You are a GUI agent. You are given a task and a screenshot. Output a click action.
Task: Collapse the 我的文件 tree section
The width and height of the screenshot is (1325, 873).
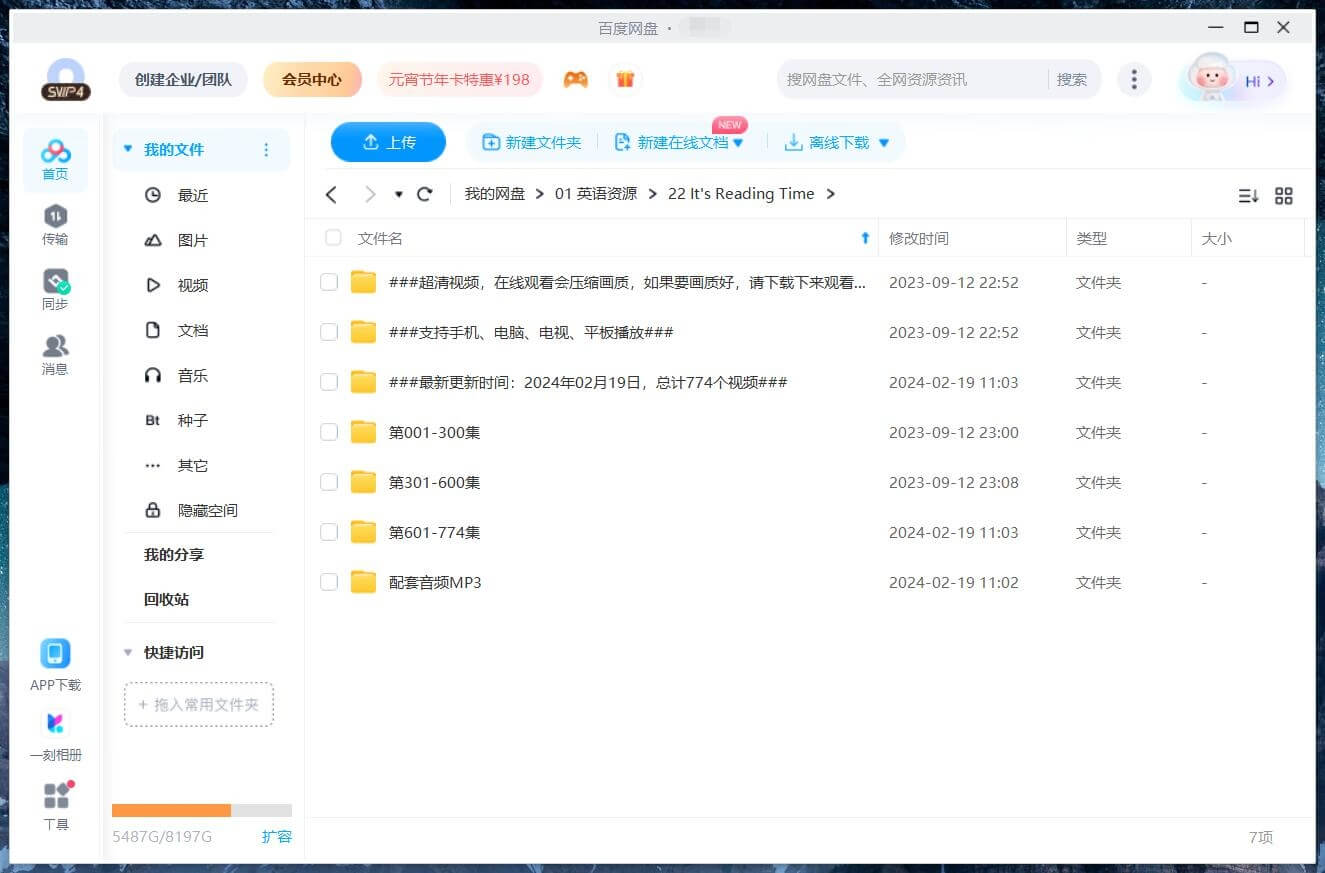(x=127, y=149)
